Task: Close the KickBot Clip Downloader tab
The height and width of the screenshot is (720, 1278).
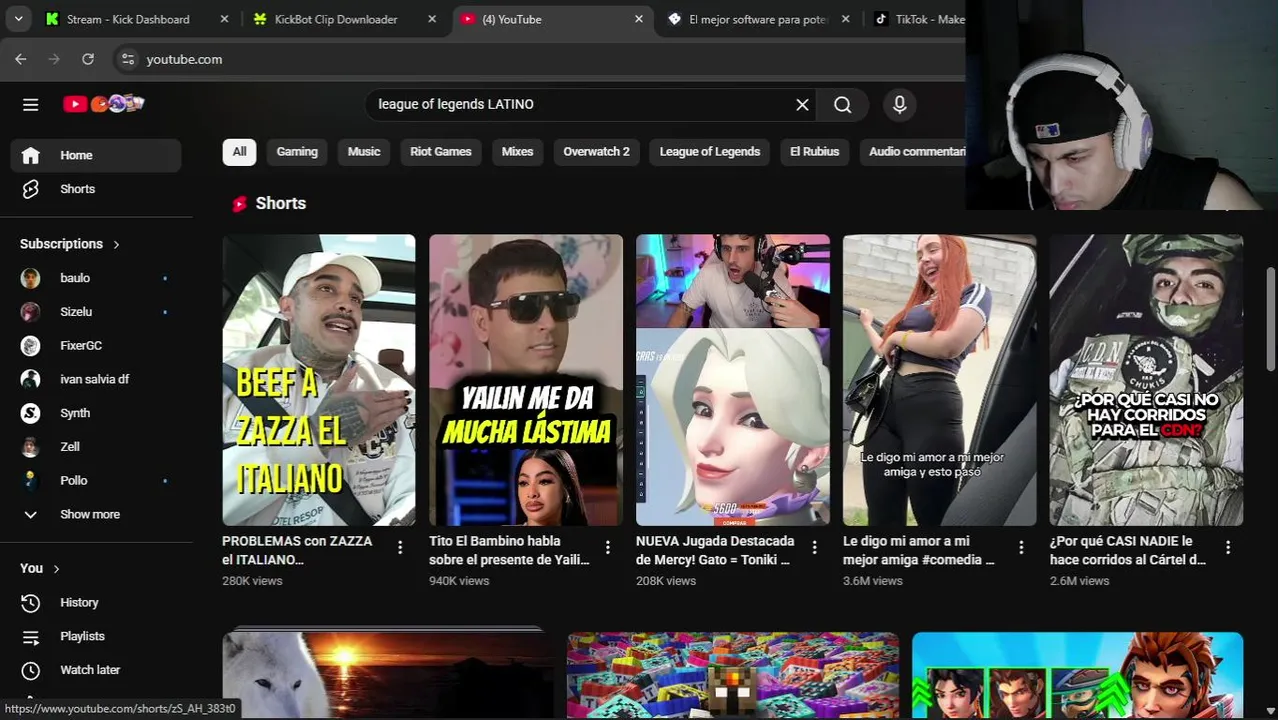Action: tap(432, 19)
